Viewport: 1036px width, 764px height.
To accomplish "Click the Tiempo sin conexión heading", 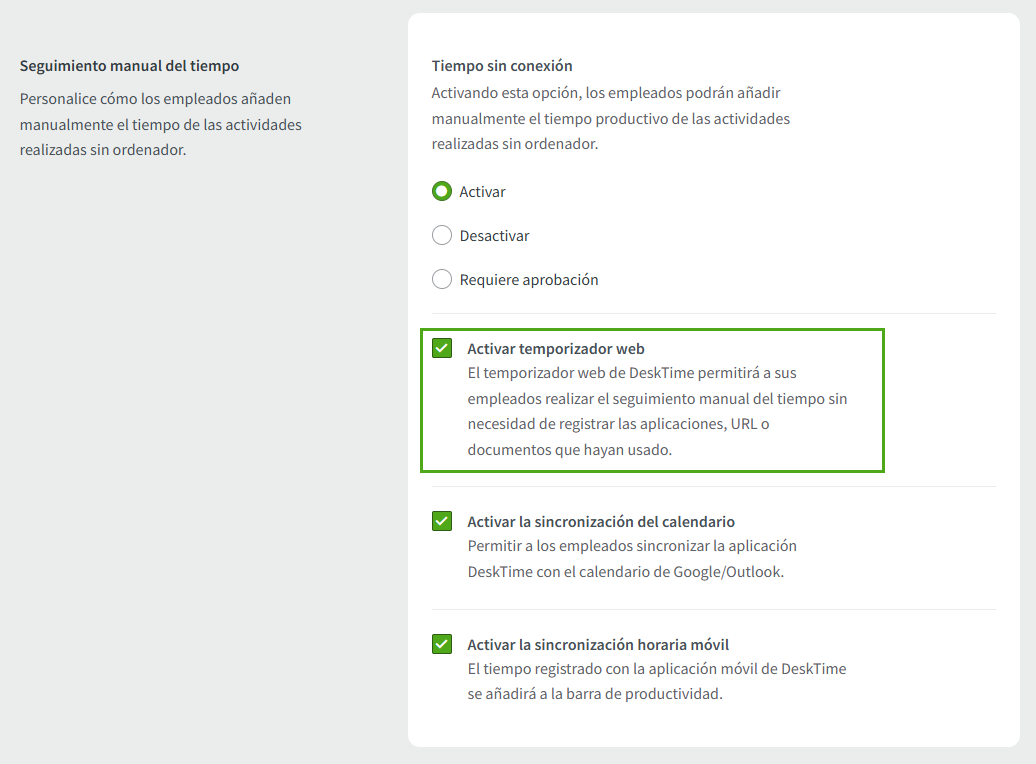I will 500,65.
